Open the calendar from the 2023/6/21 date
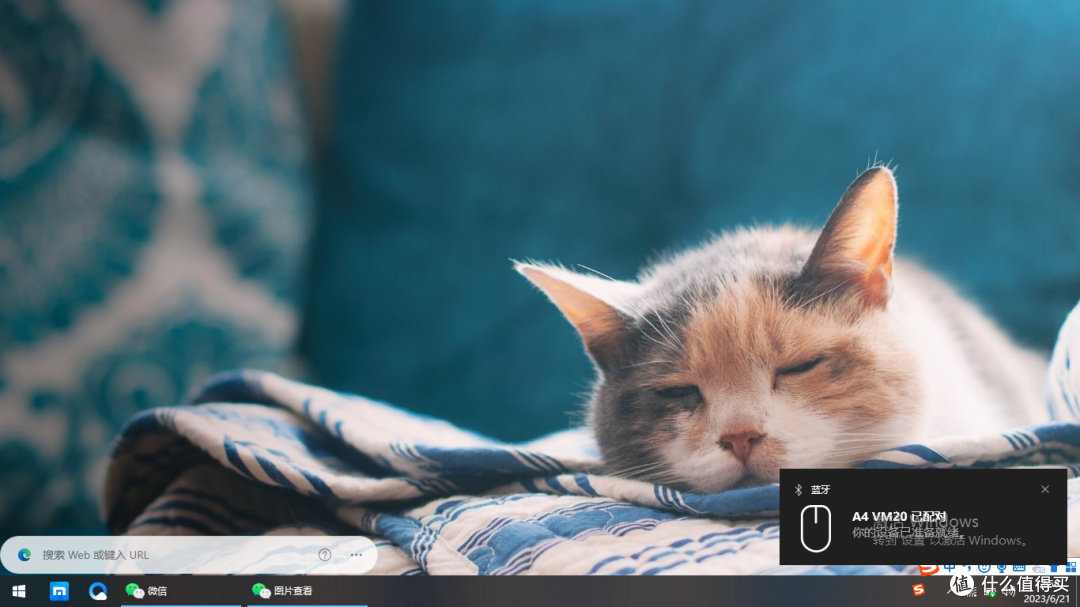This screenshot has height=607, width=1080. 1046,599
